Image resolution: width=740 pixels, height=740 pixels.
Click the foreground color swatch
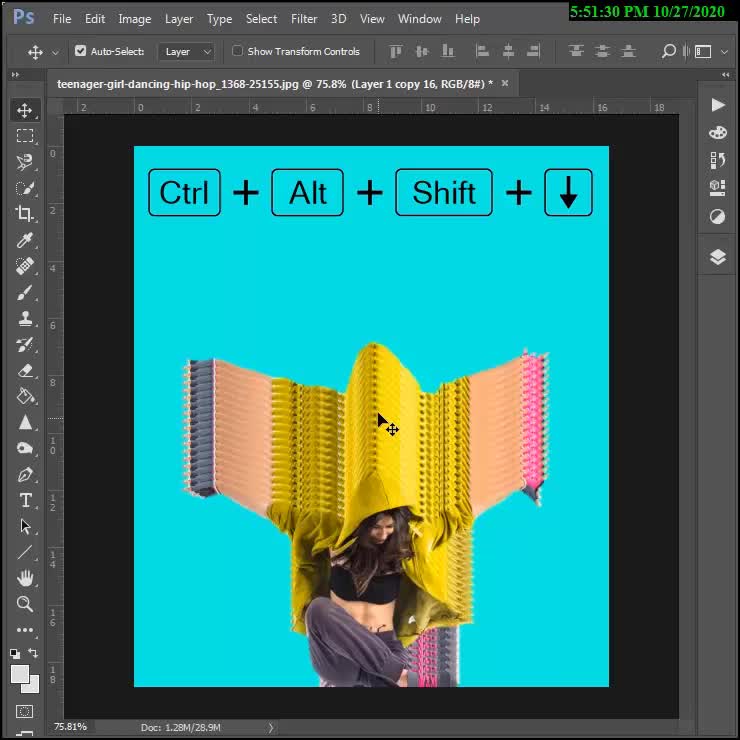20,674
